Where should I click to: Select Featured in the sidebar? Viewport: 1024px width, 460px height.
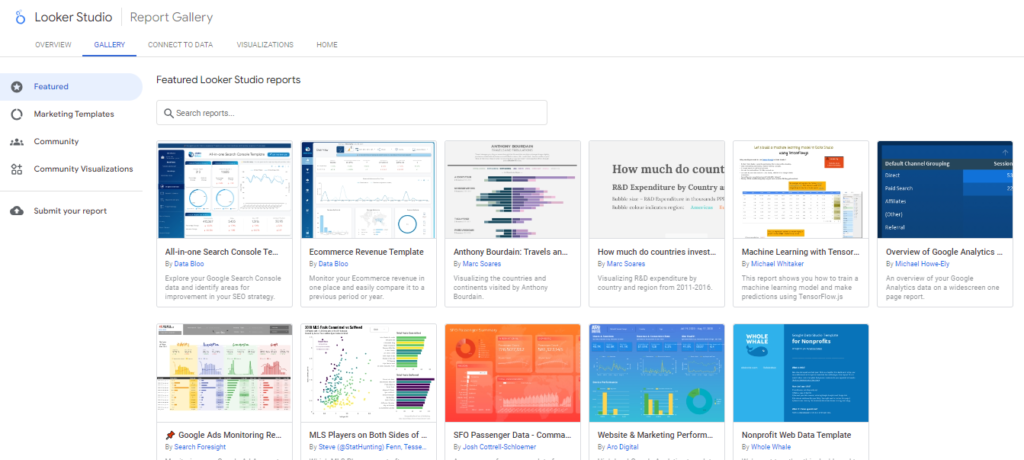coord(71,86)
